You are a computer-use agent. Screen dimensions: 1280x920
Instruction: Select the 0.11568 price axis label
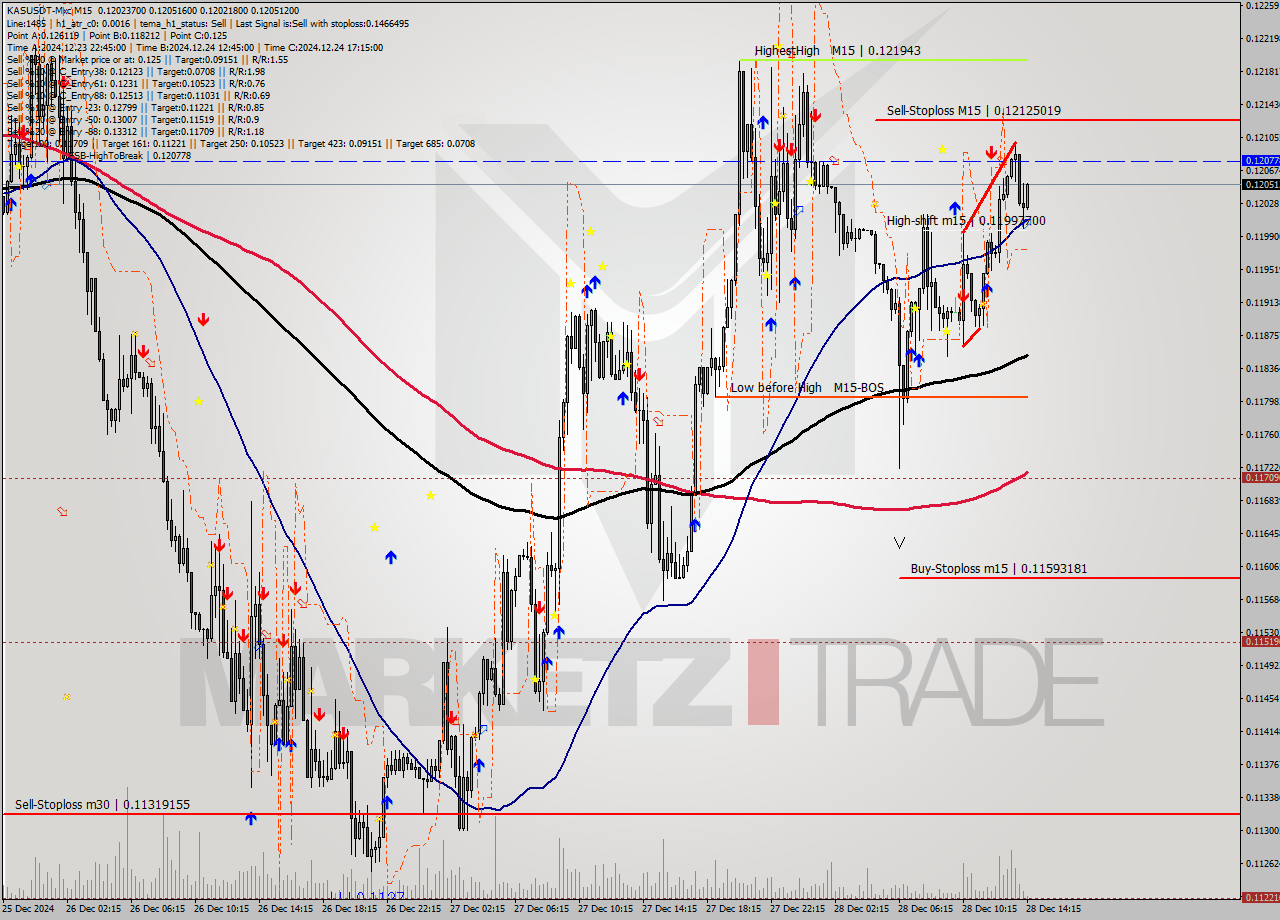coord(1262,600)
